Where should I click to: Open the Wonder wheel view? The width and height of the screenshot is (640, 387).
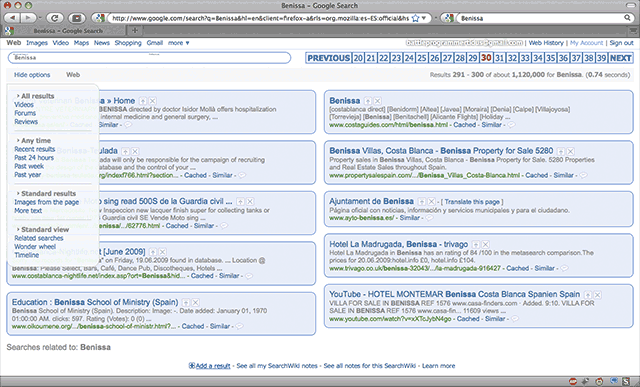click(35, 247)
